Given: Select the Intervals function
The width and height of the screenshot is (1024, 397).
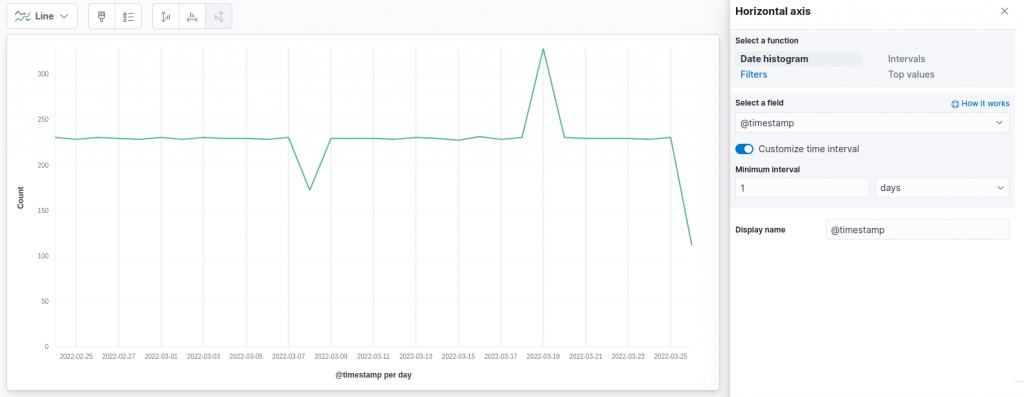Looking at the screenshot, I should coord(906,59).
